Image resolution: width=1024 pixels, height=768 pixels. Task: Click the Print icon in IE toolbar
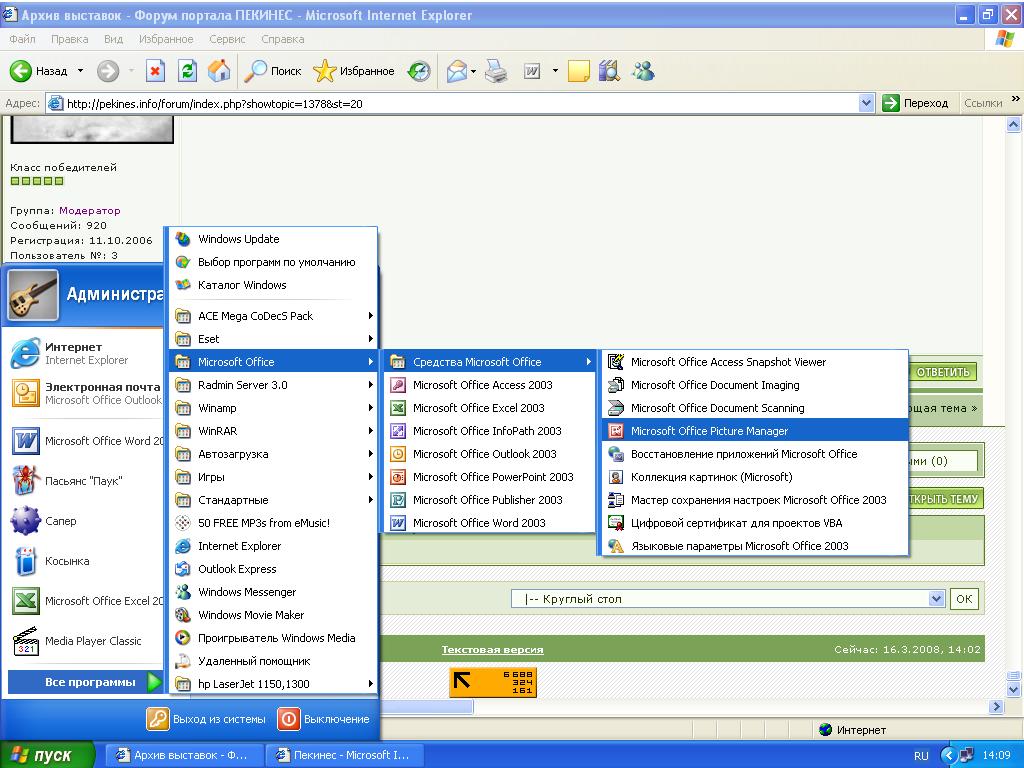click(496, 71)
